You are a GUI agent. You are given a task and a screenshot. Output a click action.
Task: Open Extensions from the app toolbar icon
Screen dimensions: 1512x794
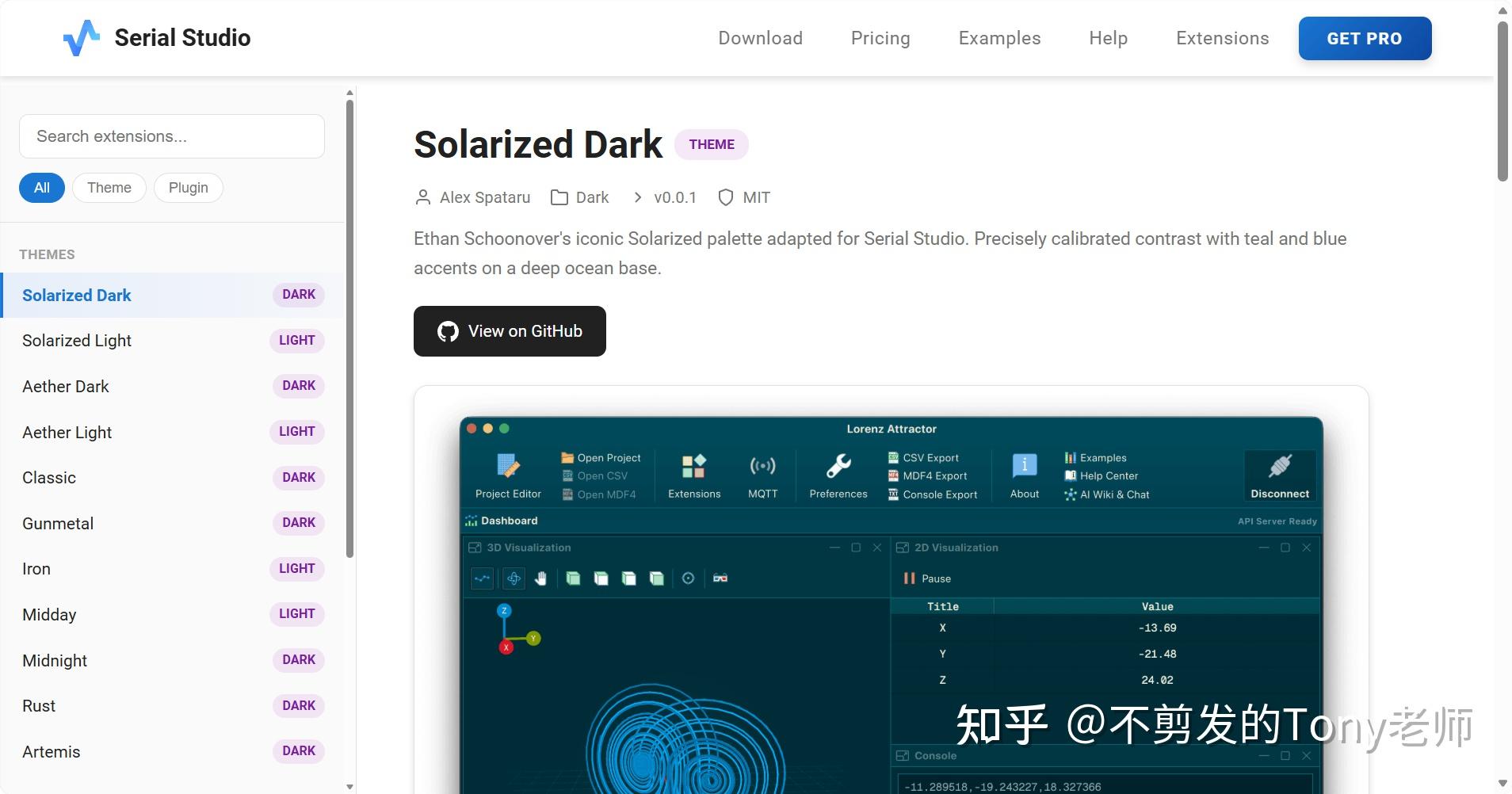point(694,466)
